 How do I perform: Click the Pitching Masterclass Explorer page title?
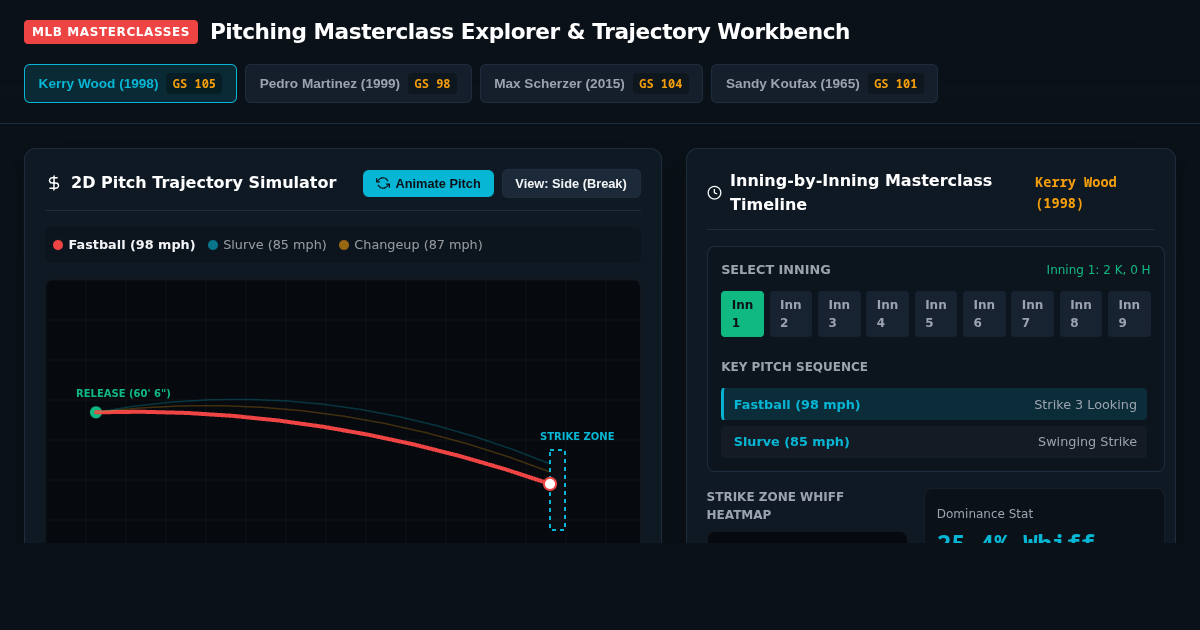pyautogui.click(x=530, y=32)
